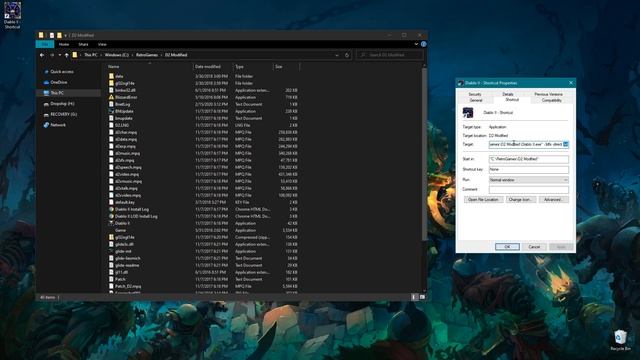Open recent locations dropdown beside navigation arrows
Viewport: 640px width, 360px height.
pos(60,55)
